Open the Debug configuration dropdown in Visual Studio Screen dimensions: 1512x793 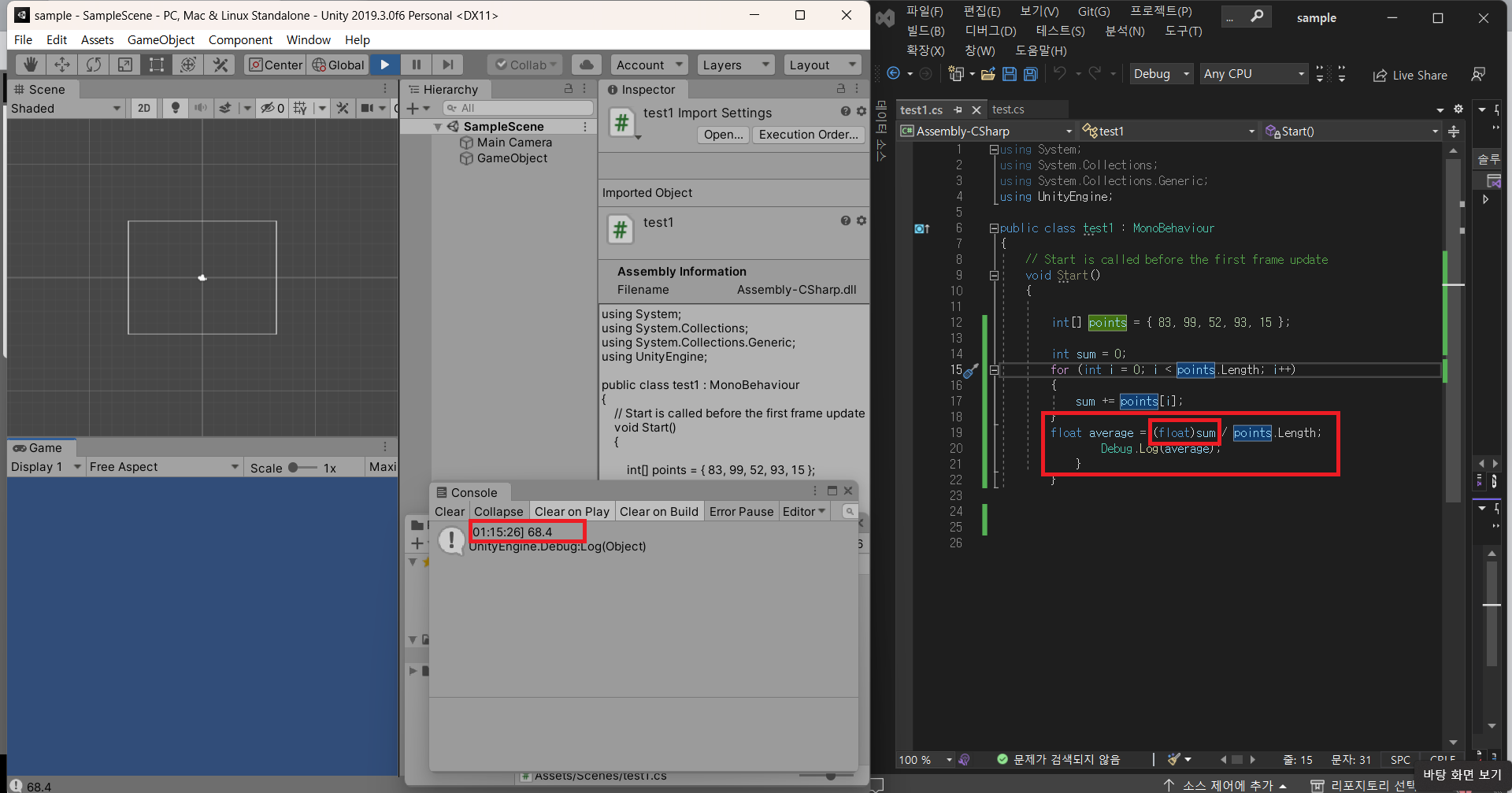point(1162,74)
